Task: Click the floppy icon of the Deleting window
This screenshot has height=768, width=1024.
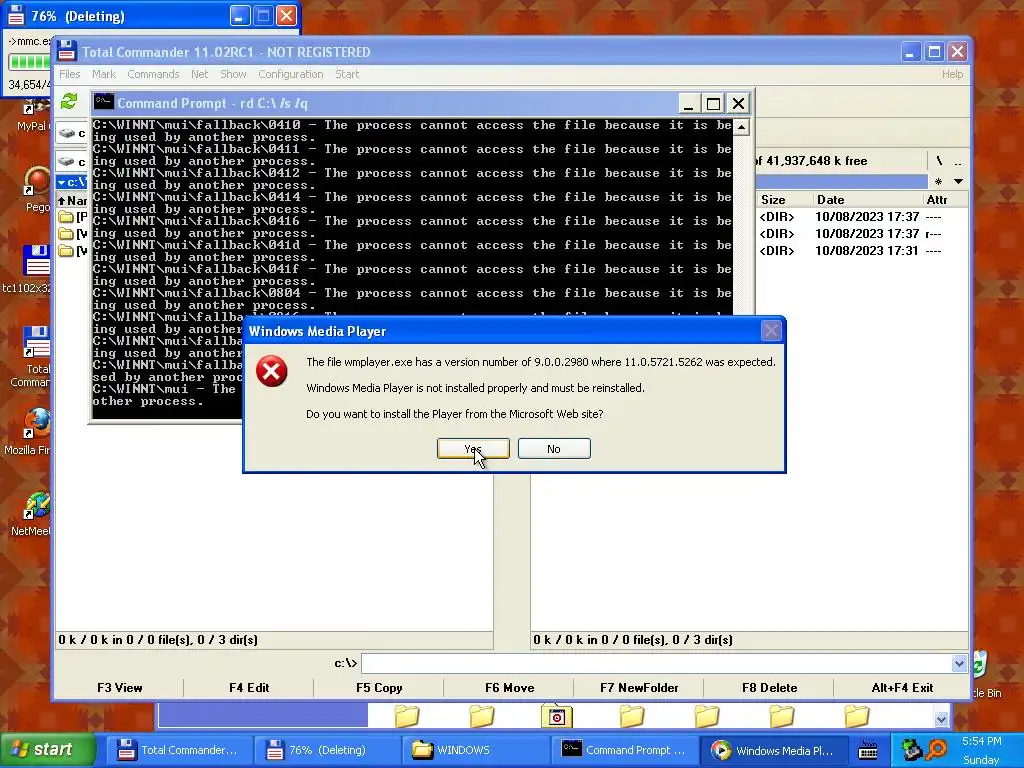Action: point(16,15)
